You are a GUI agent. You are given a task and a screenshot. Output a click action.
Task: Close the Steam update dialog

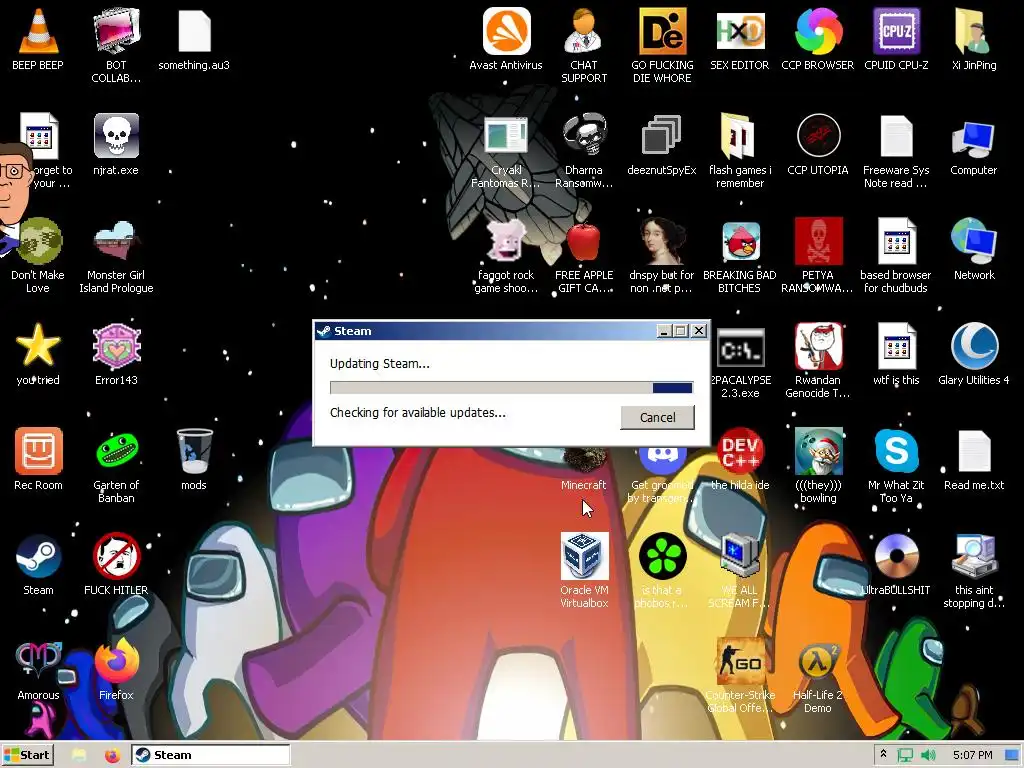click(x=699, y=331)
